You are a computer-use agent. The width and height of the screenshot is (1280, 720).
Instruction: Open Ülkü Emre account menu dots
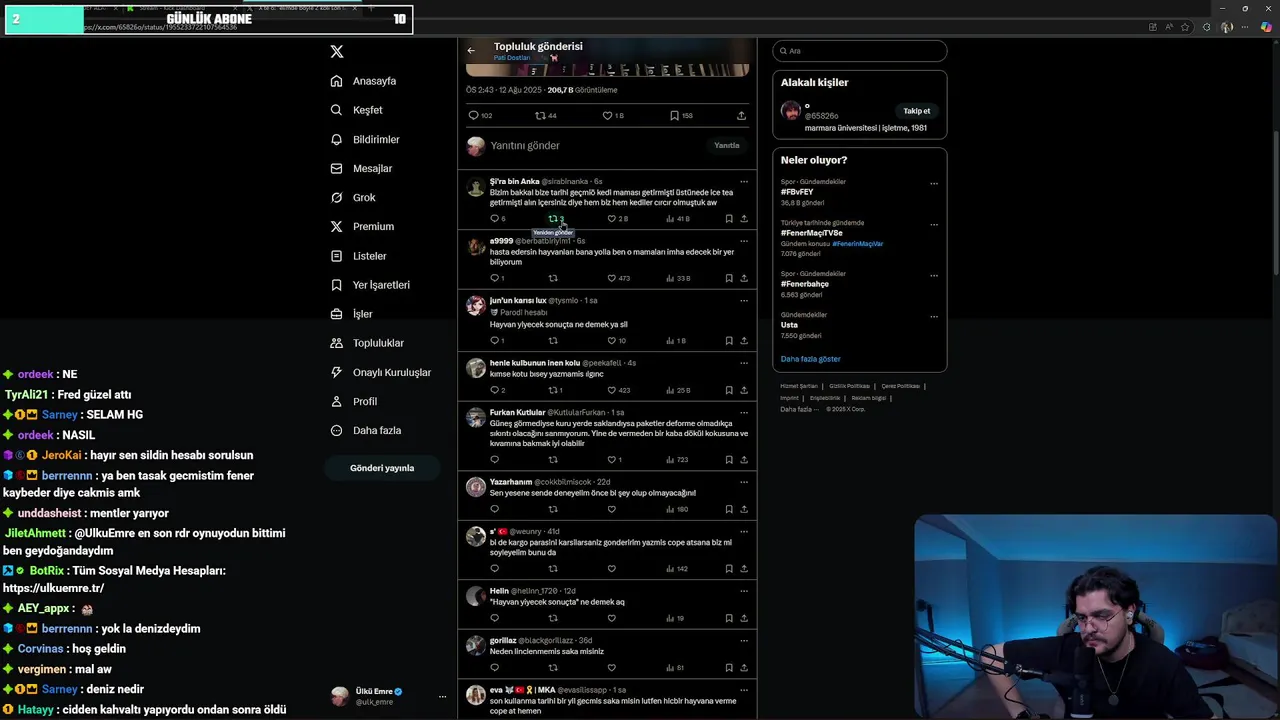[x=442, y=696]
